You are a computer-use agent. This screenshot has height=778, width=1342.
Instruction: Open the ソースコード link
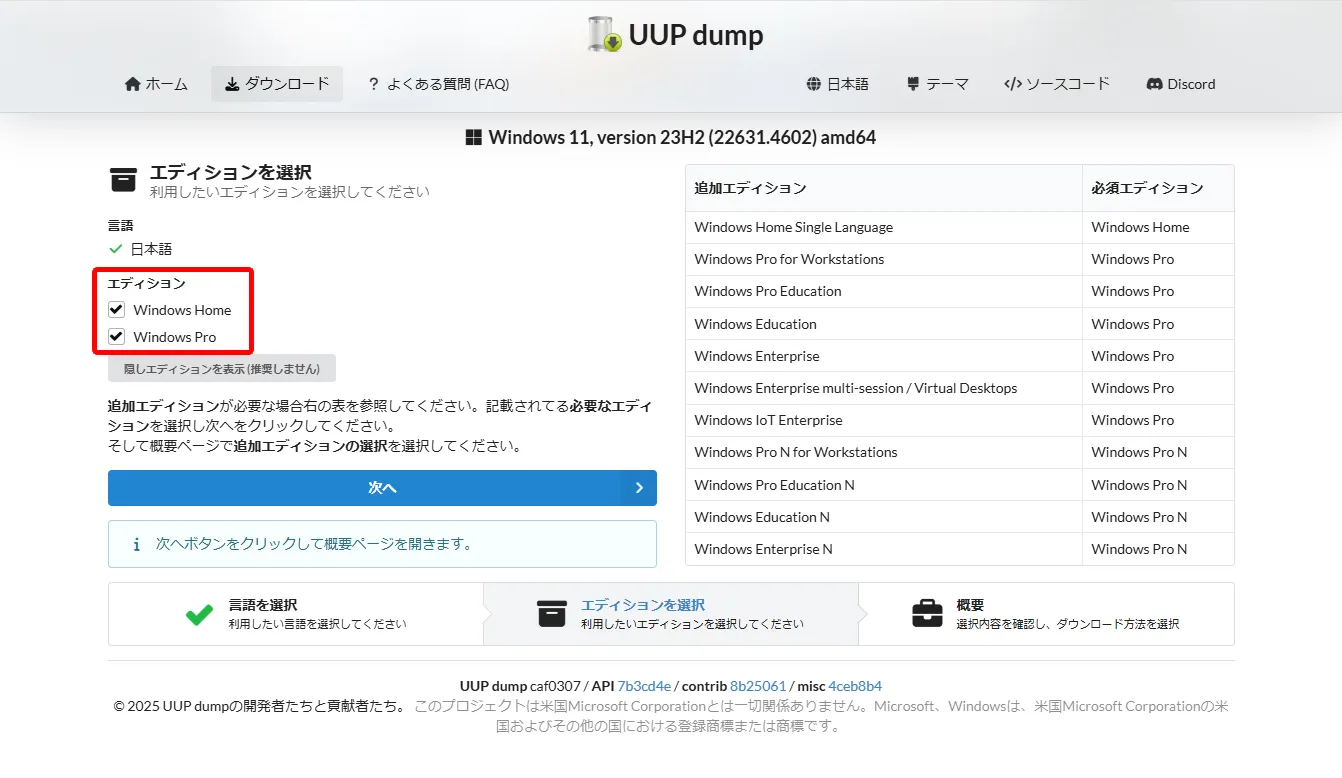coord(1057,84)
